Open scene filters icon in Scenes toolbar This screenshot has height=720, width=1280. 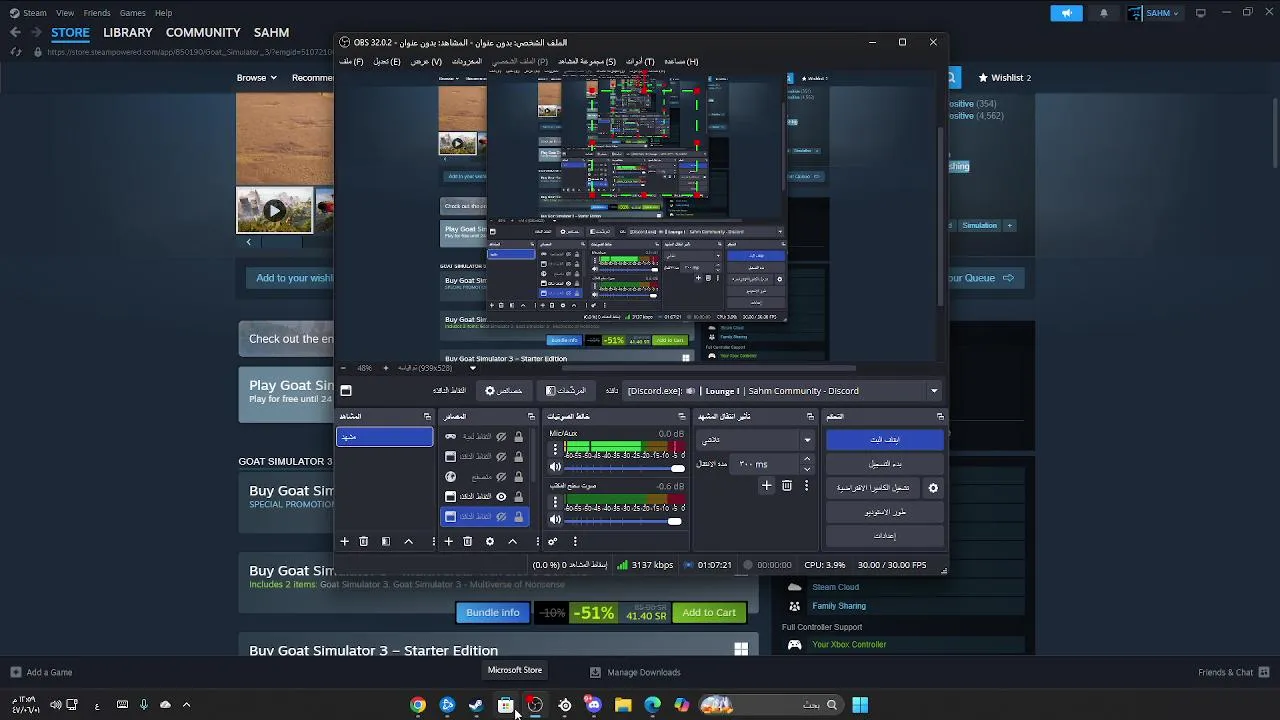pos(386,541)
